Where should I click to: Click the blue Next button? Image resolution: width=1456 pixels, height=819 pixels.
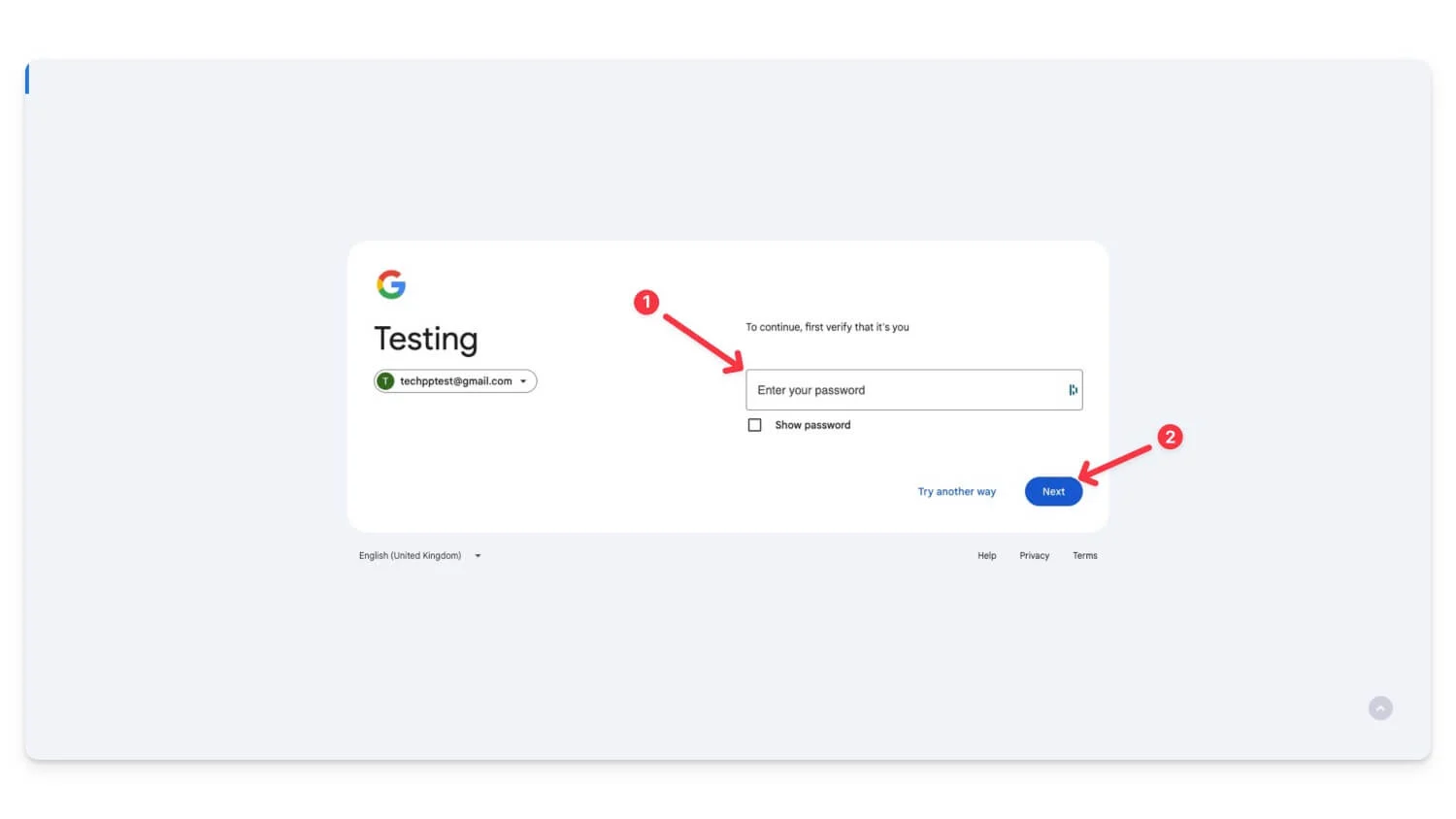1053,492
